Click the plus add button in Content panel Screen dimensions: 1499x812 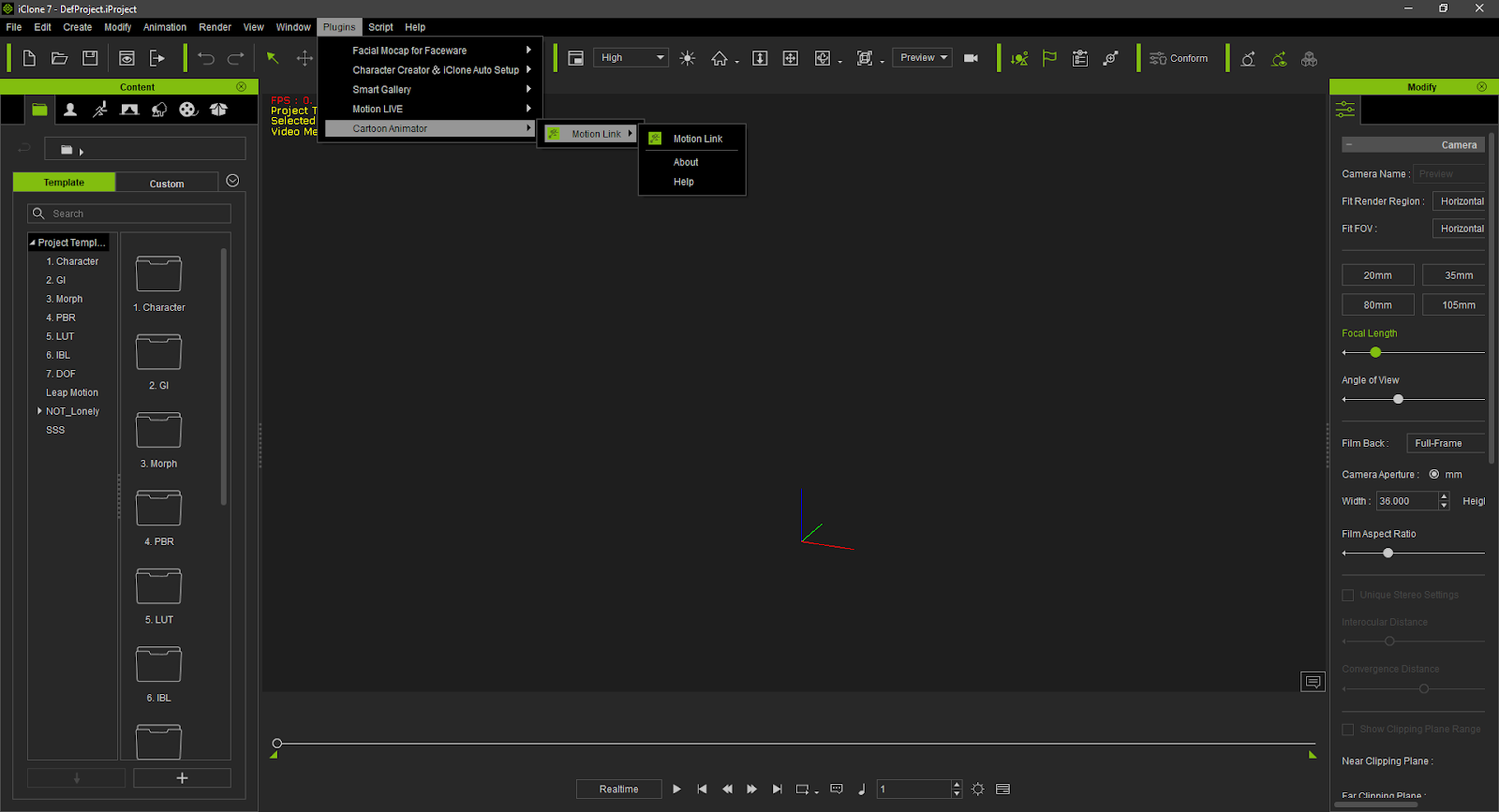click(x=182, y=778)
